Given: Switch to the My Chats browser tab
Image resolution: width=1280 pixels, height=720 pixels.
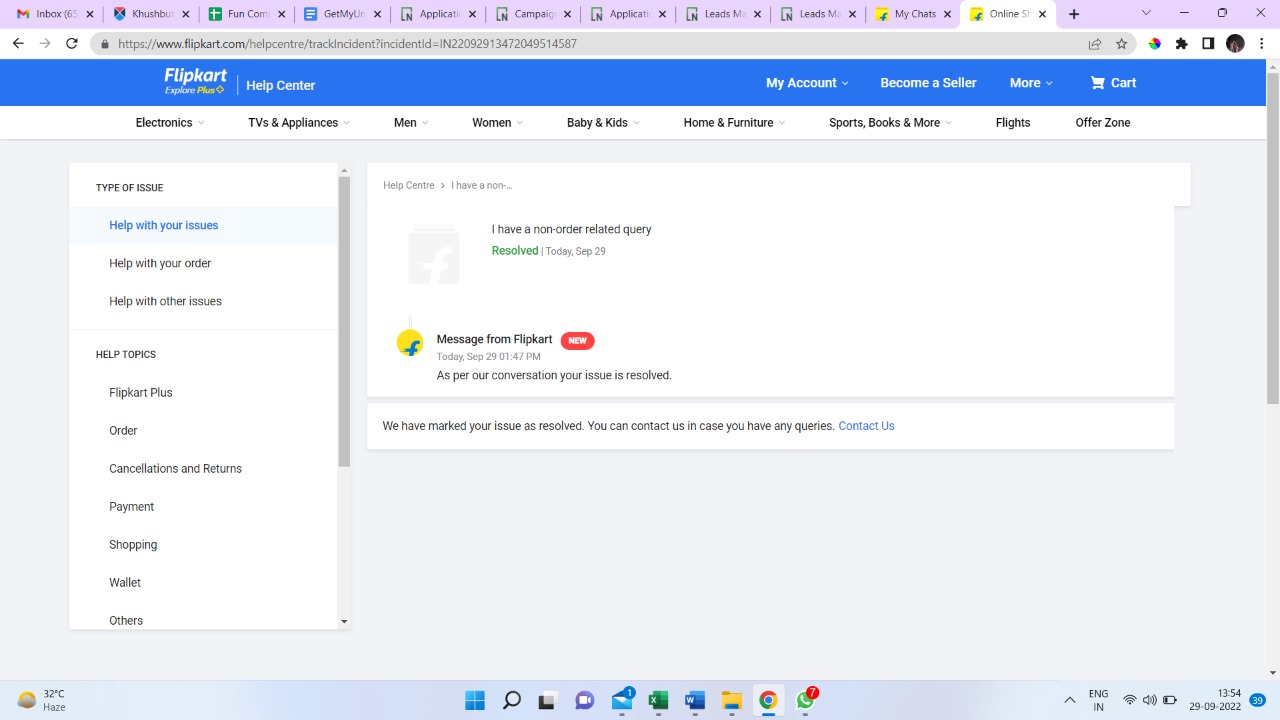Looking at the screenshot, I should pyautogui.click(x=912, y=14).
